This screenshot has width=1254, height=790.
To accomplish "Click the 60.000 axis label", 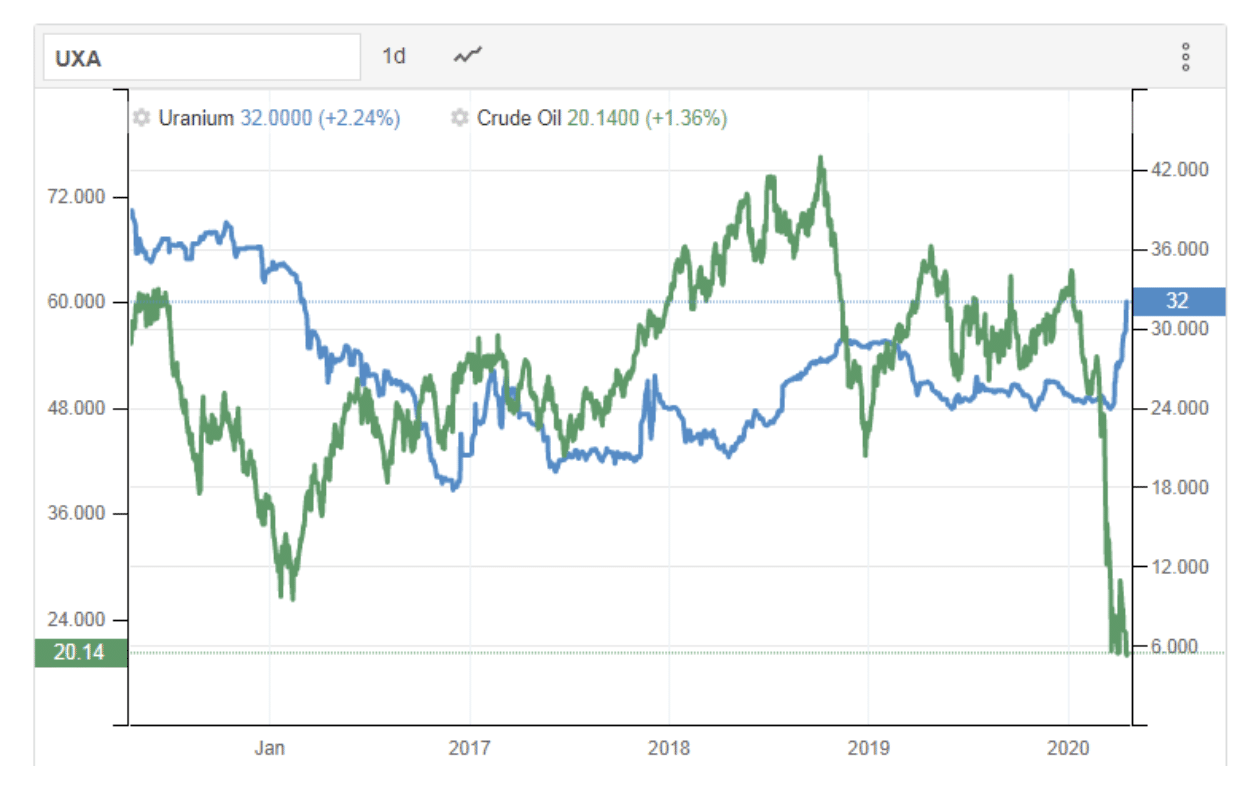I will tap(76, 302).
